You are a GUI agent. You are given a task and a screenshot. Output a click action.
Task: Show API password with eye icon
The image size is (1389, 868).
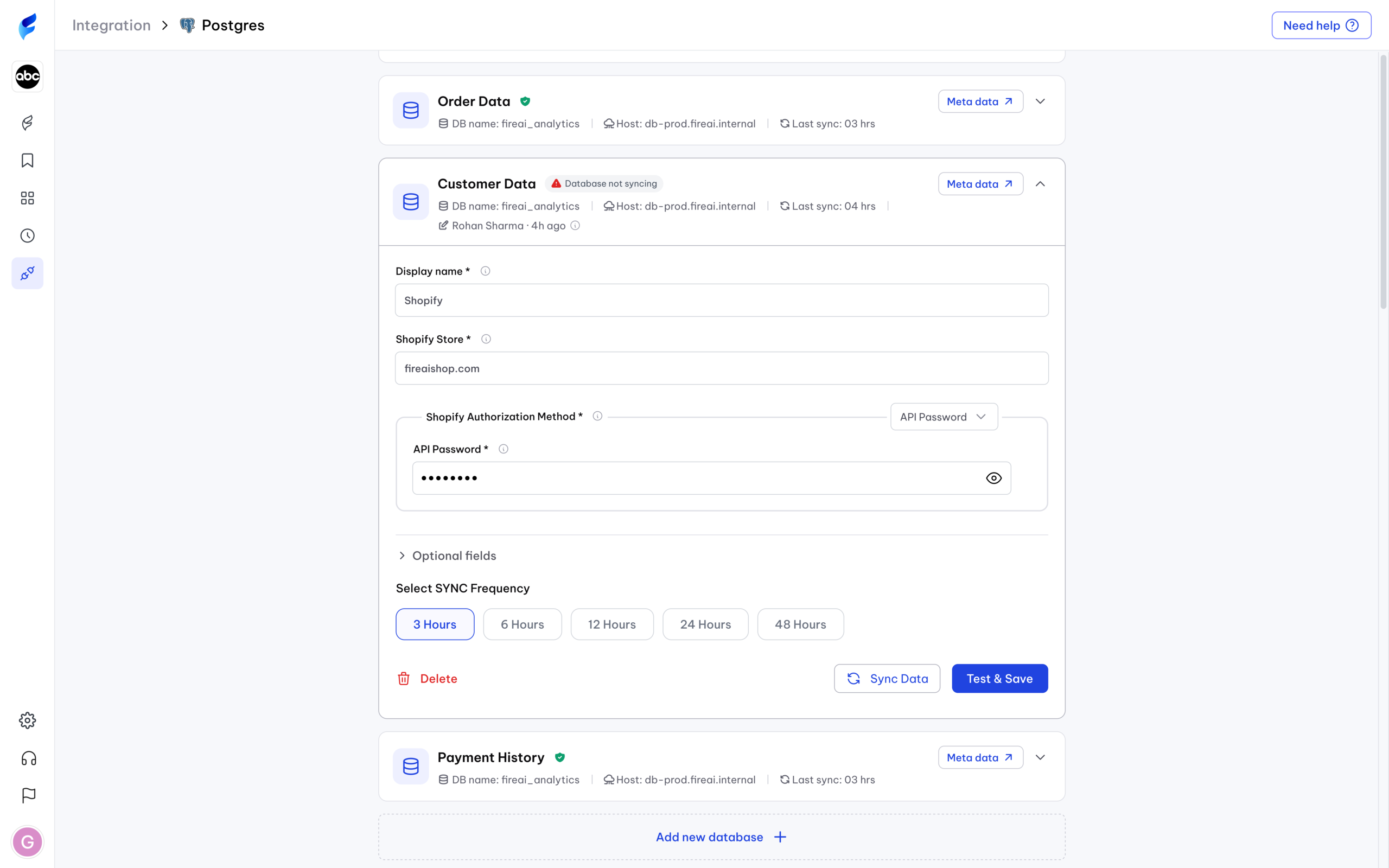[993, 478]
